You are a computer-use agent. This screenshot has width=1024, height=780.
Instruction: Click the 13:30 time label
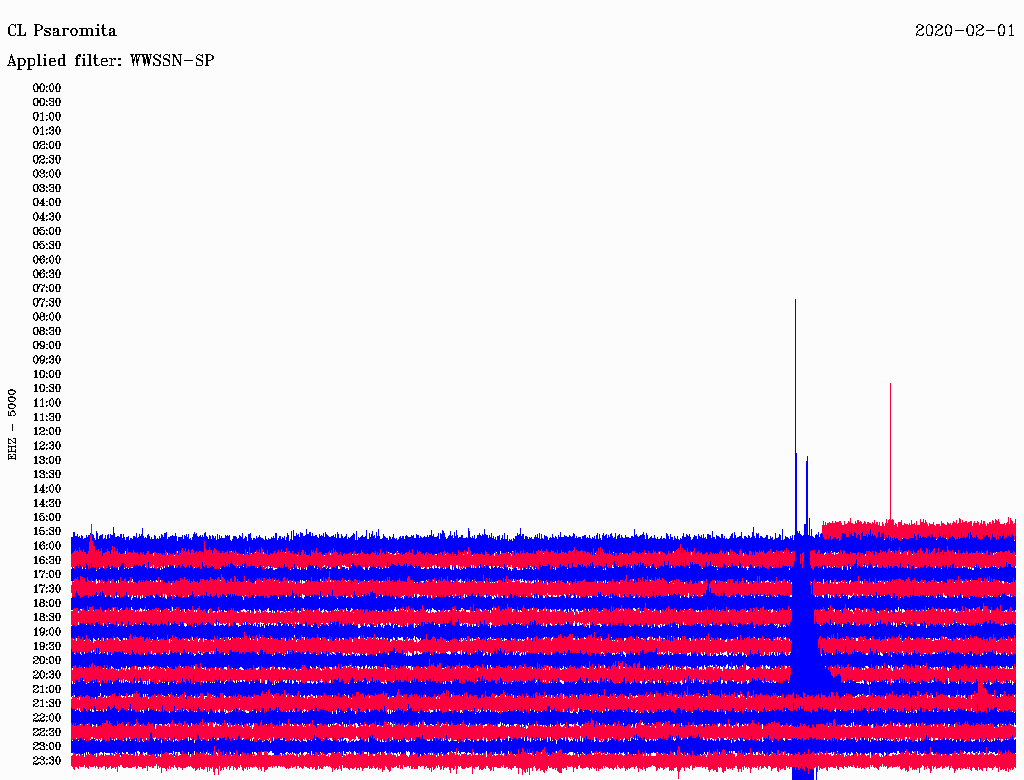47,474
